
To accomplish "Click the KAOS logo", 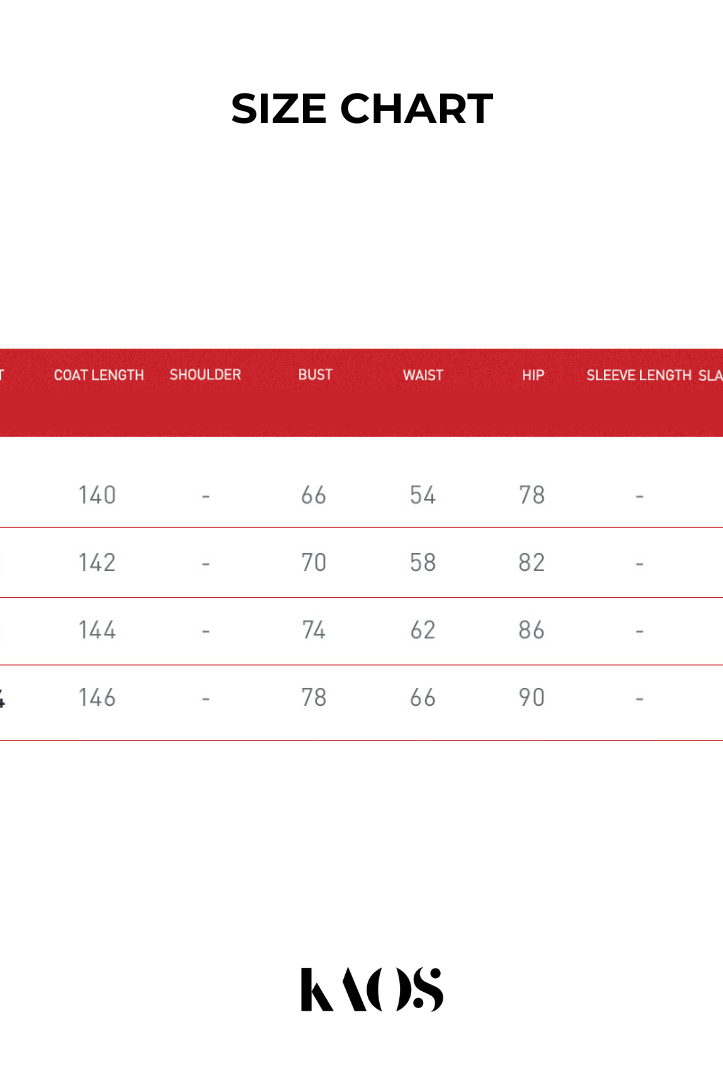I will click(x=371, y=989).
